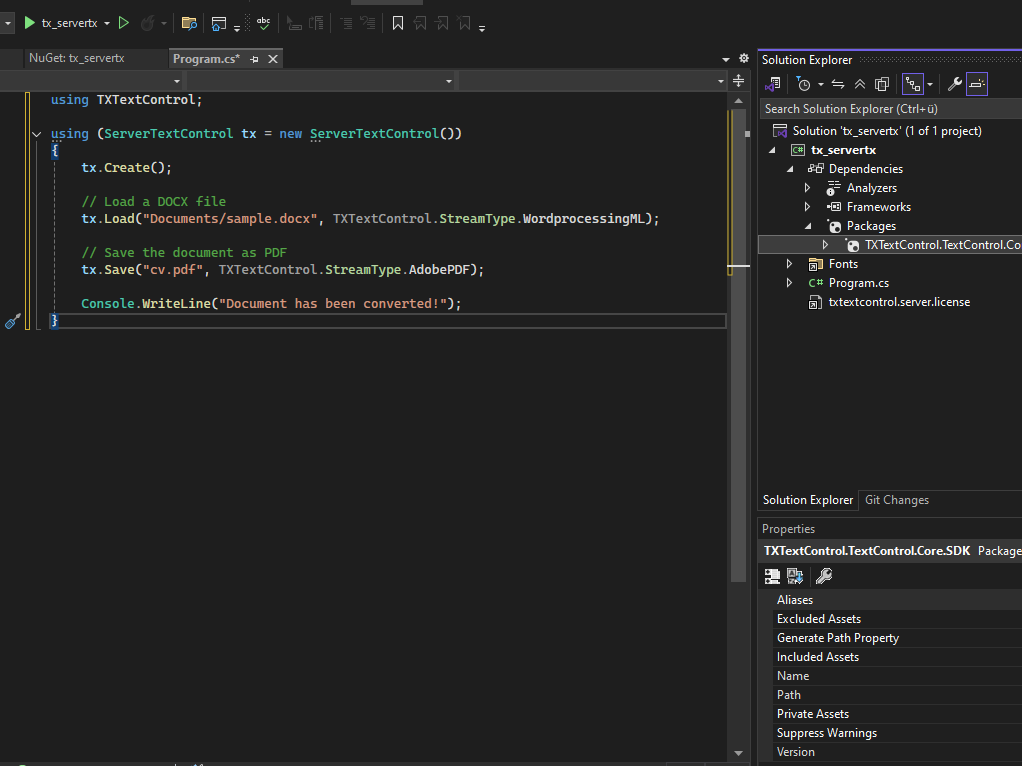Image resolution: width=1022 pixels, height=766 pixels.
Task: Click the Search Solution Explorer field
Action: click(890, 109)
